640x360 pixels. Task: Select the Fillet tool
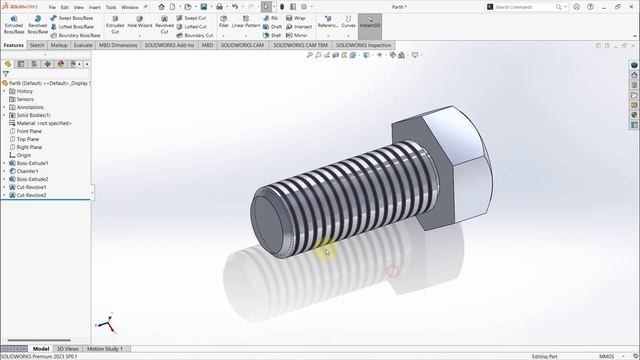(x=223, y=22)
